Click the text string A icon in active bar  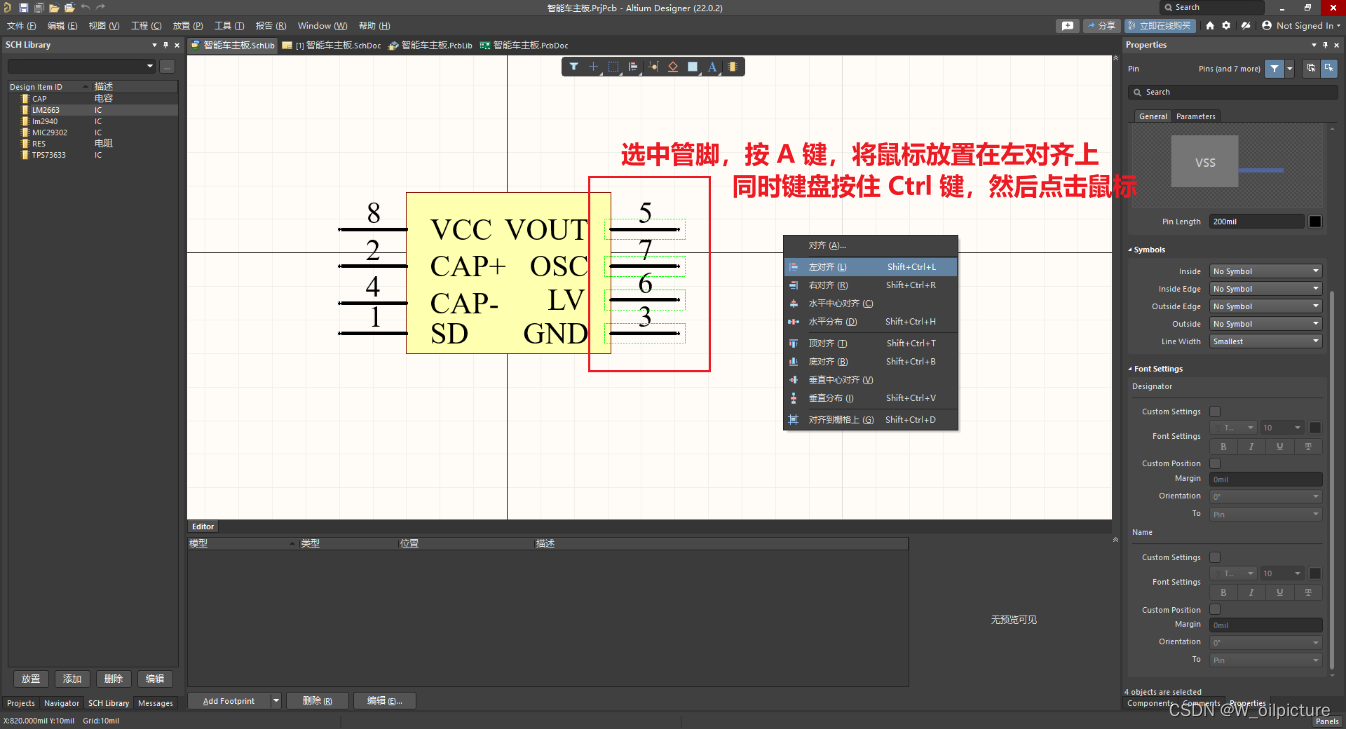[712, 67]
